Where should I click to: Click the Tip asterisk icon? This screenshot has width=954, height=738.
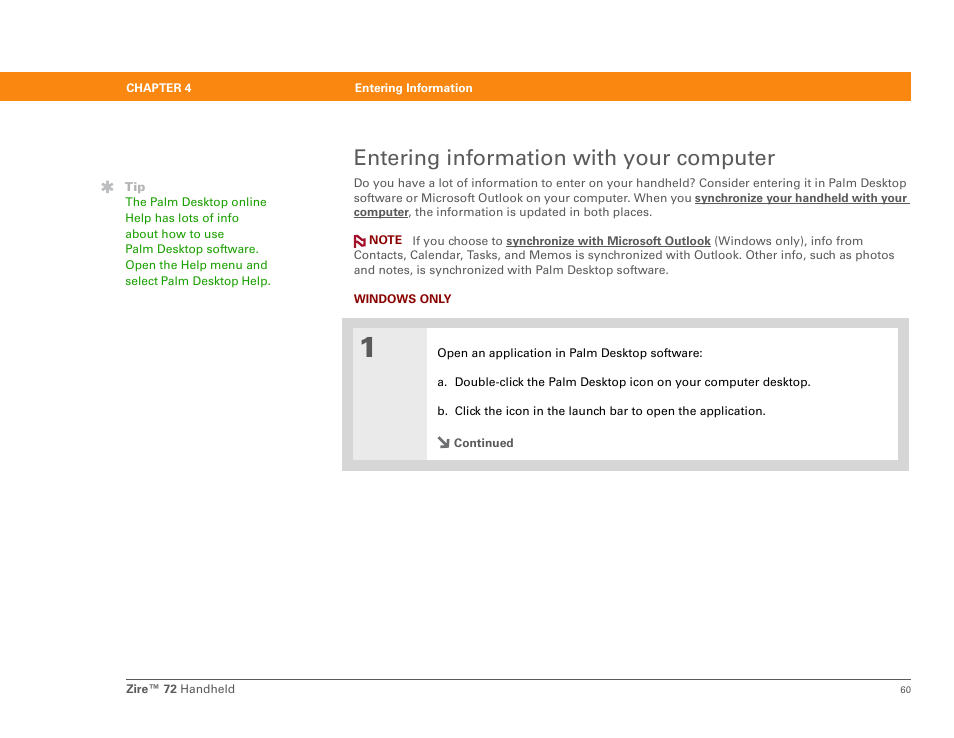[x=108, y=187]
